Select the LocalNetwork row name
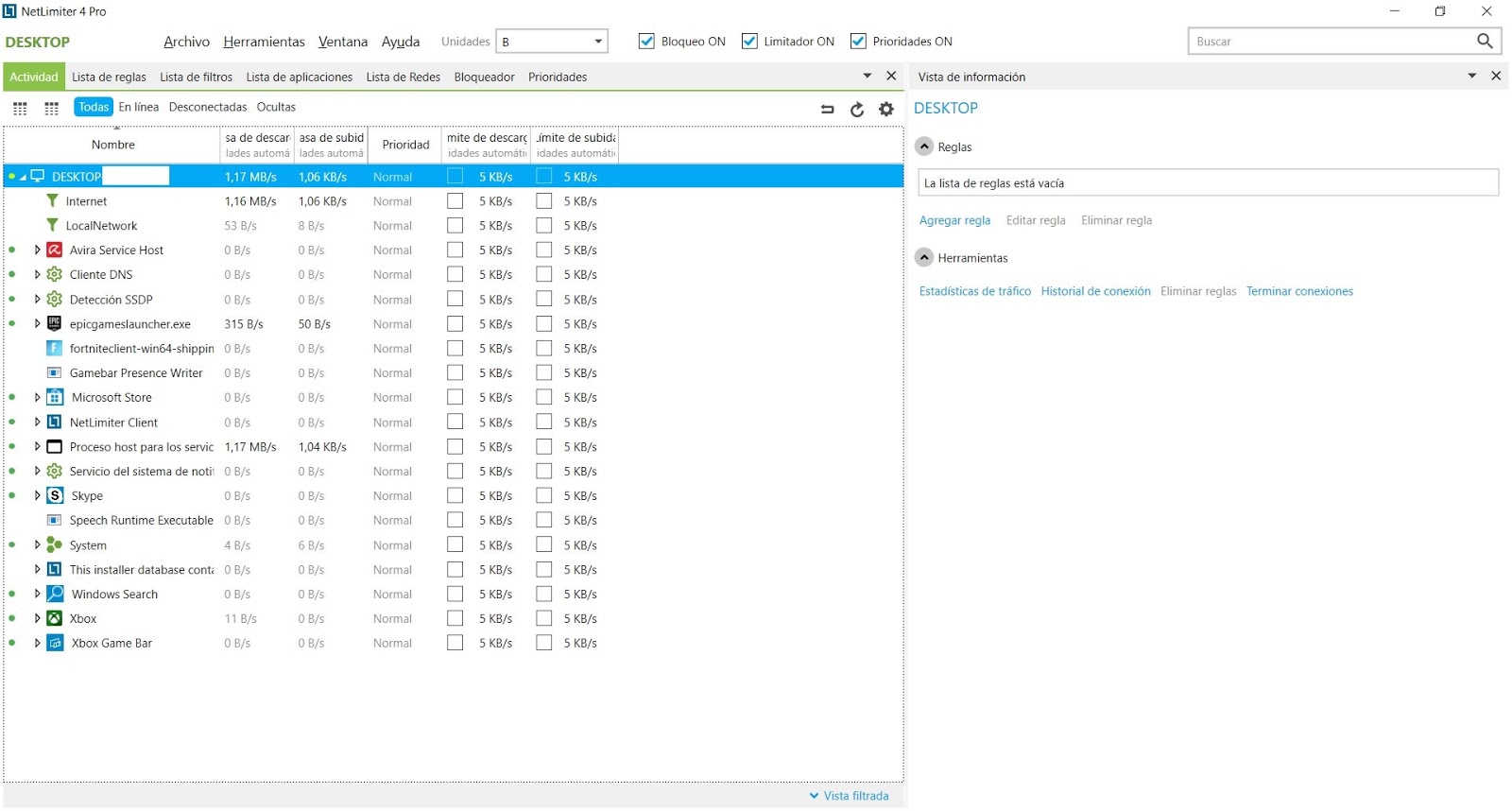Viewport: 1512px width, 811px height. 102,225
